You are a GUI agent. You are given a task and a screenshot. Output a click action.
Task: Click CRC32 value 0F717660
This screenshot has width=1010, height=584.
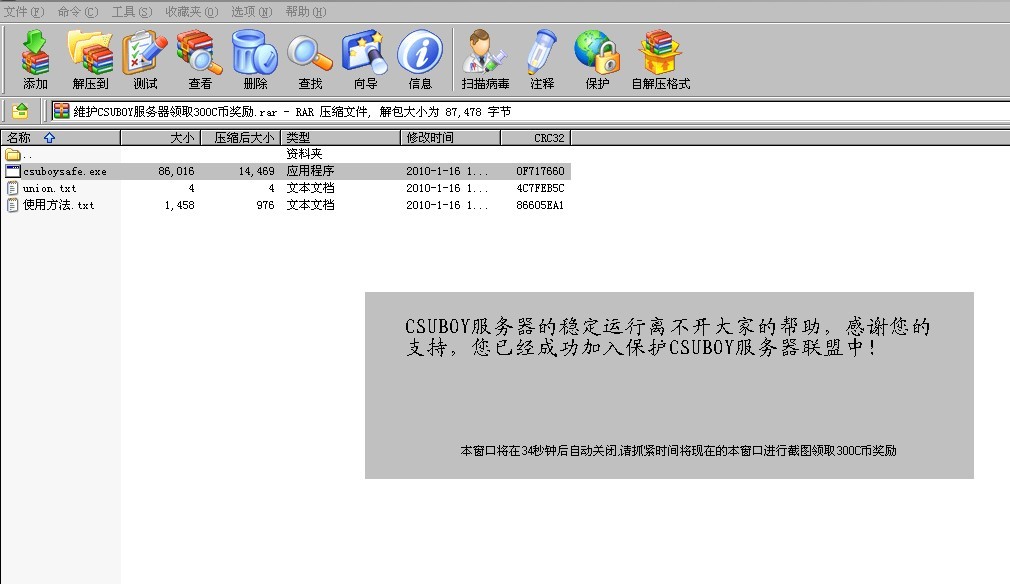(x=540, y=171)
